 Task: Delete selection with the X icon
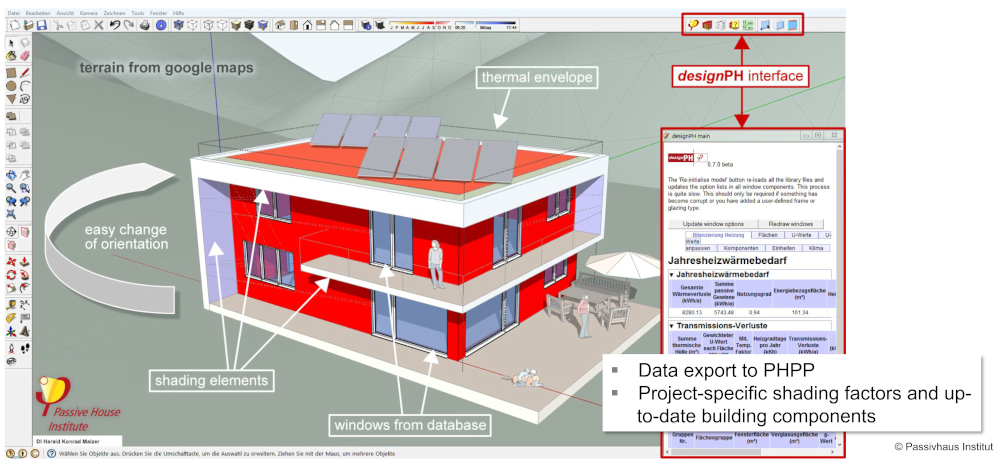pyautogui.click(x=98, y=26)
